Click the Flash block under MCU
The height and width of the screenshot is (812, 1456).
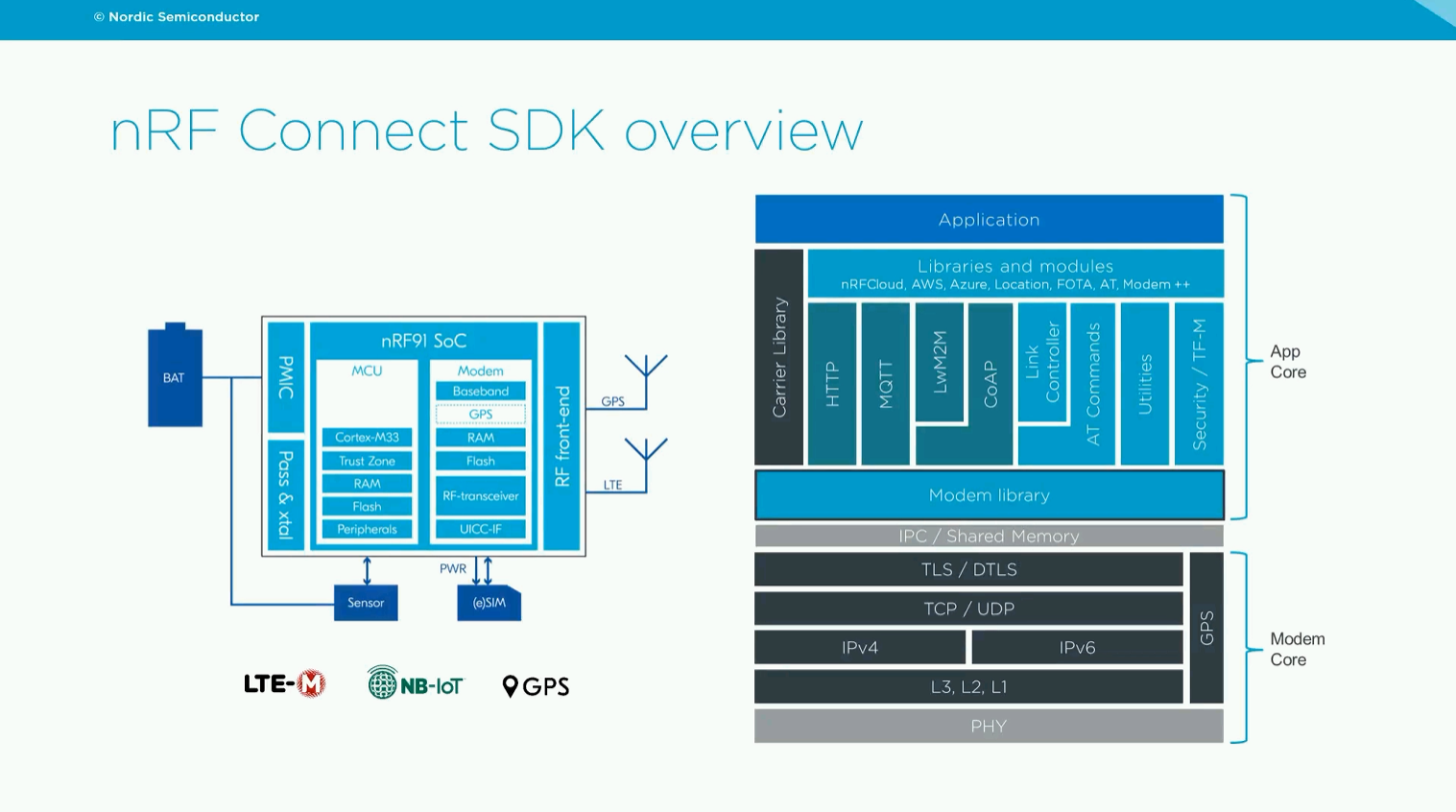point(367,506)
